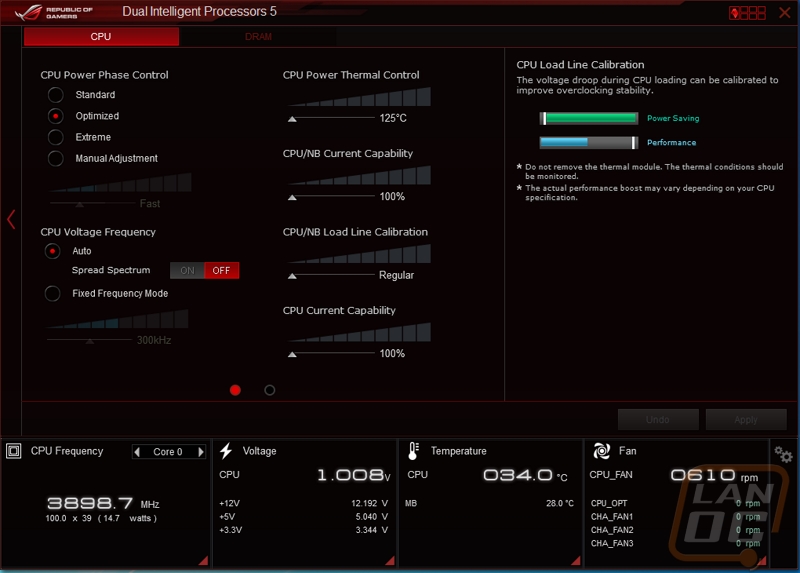Viewport: 800px width, 573px height.
Task: Select Extreme power phase control
Action: pos(56,137)
